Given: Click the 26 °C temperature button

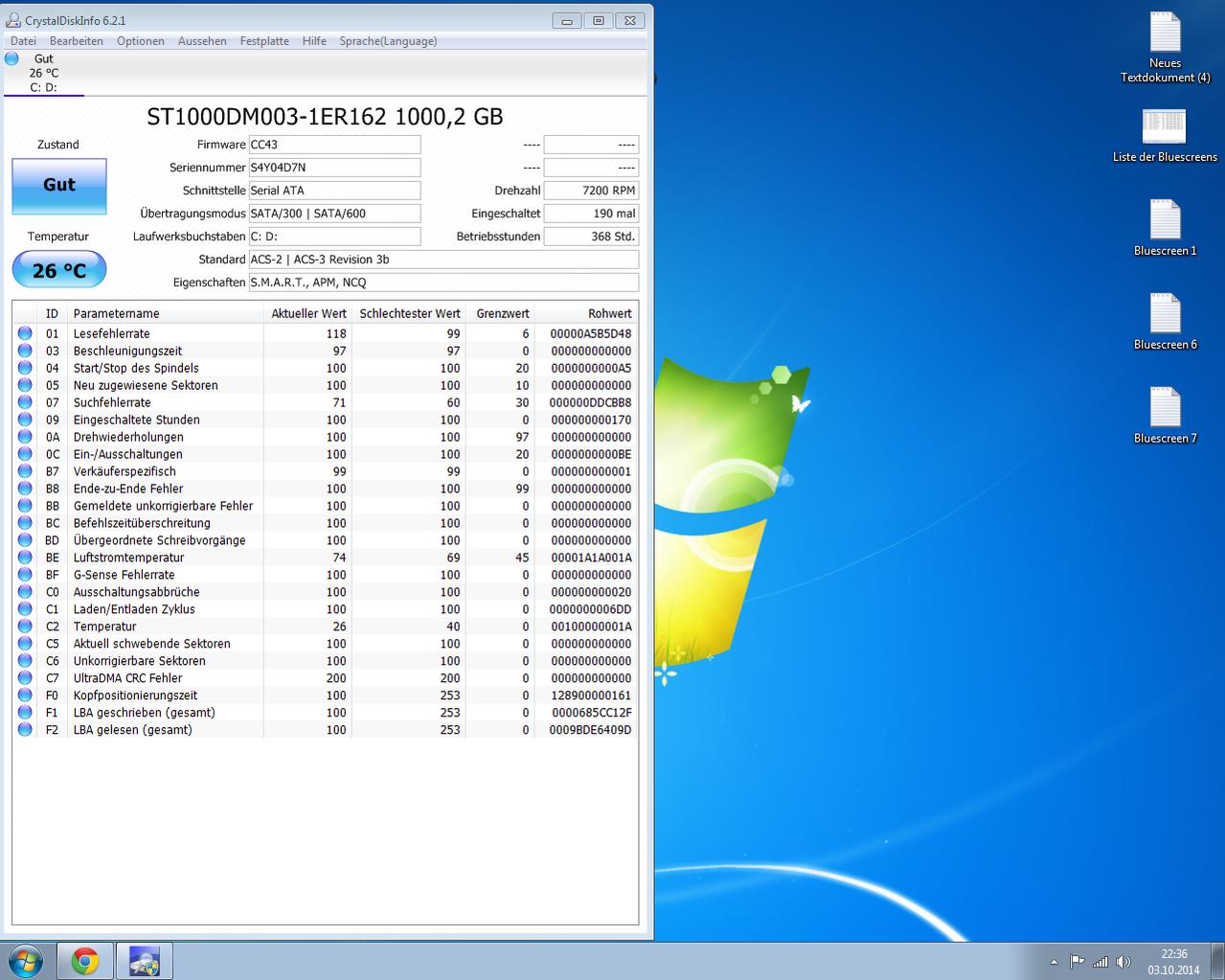Looking at the screenshot, I should (x=58, y=270).
